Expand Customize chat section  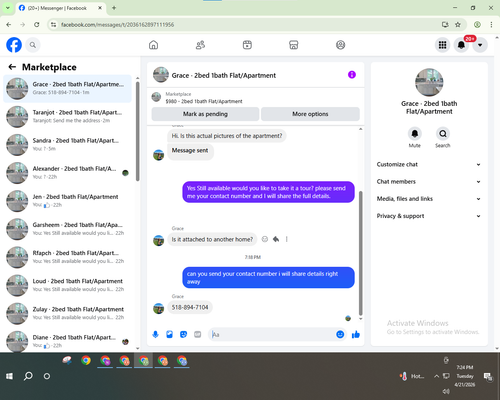click(429, 164)
